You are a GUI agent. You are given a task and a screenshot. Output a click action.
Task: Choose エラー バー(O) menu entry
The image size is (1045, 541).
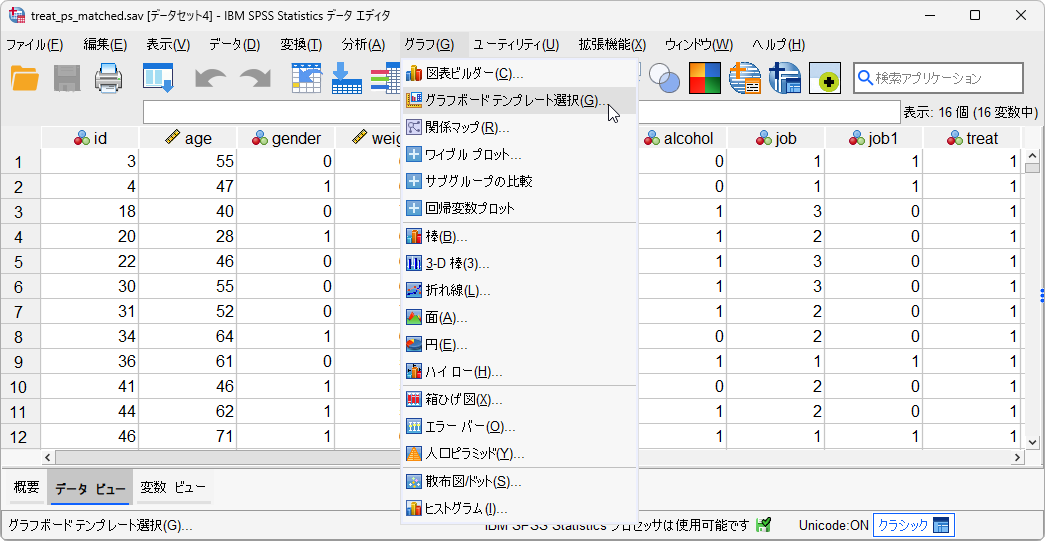tap(520, 427)
